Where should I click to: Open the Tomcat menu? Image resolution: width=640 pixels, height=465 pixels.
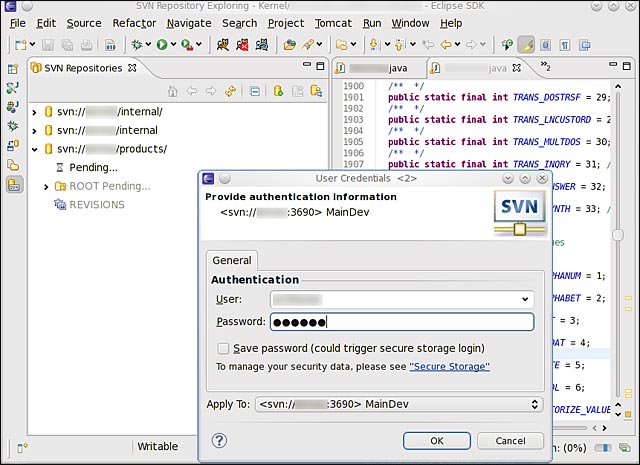[x=333, y=23]
